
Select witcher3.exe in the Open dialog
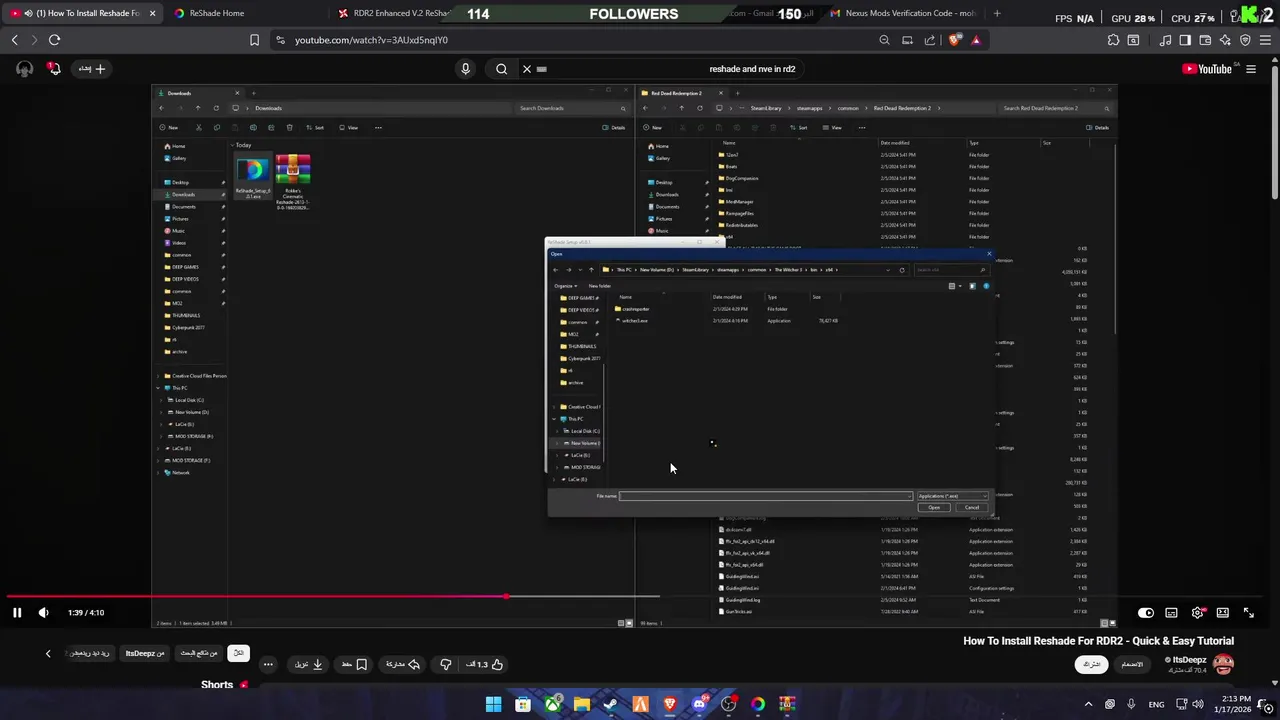click(x=633, y=321)
